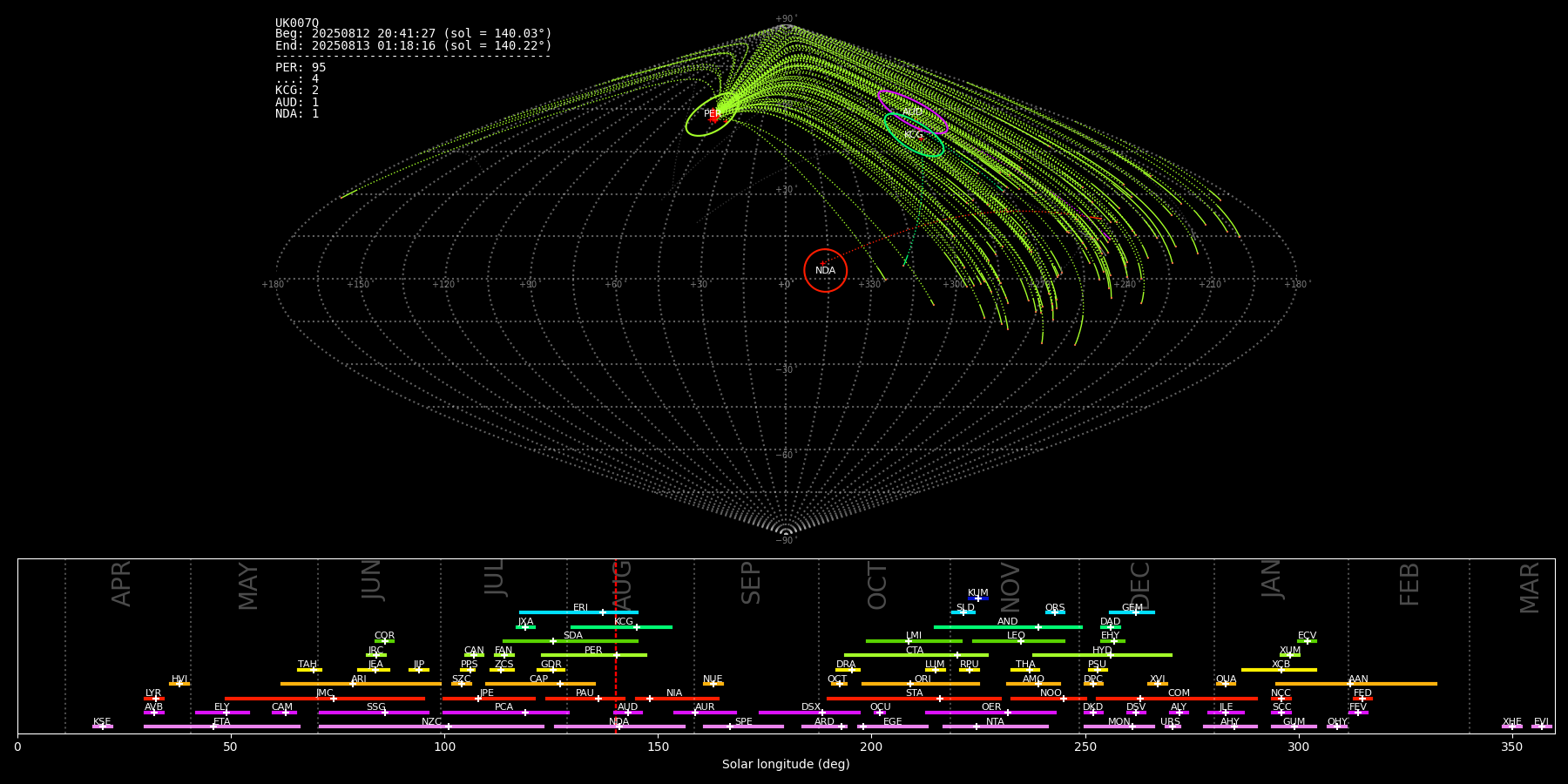Click the LEO shower bar in the timeline

1018,641
